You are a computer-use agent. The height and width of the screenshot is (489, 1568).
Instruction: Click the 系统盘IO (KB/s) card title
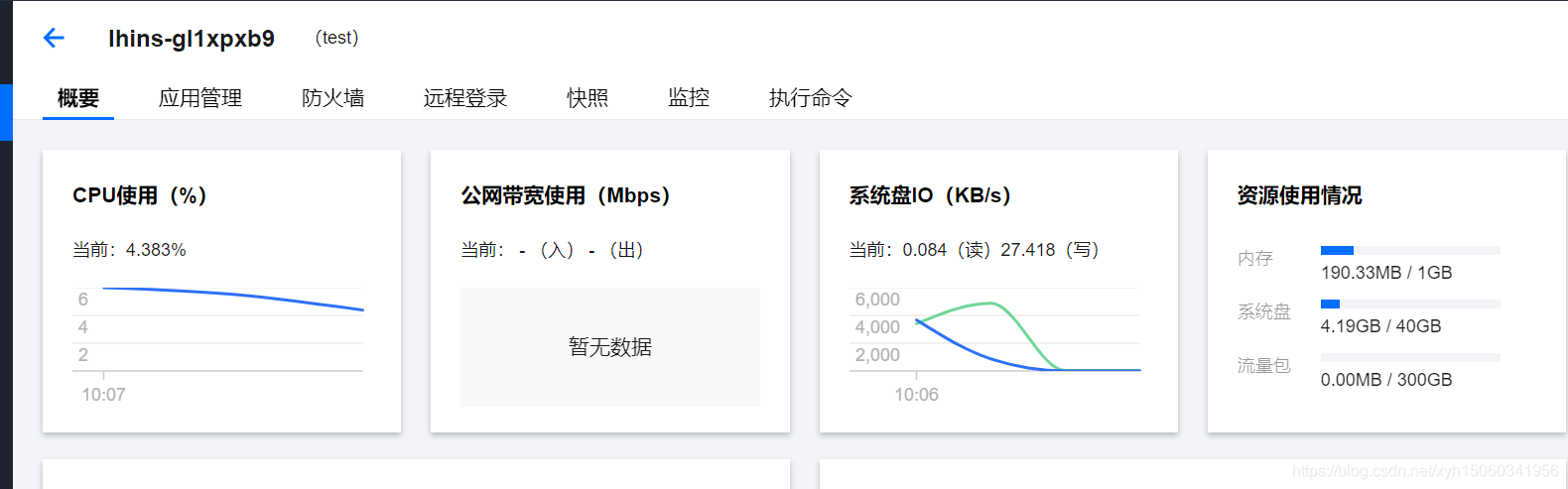tap(930, 195)
